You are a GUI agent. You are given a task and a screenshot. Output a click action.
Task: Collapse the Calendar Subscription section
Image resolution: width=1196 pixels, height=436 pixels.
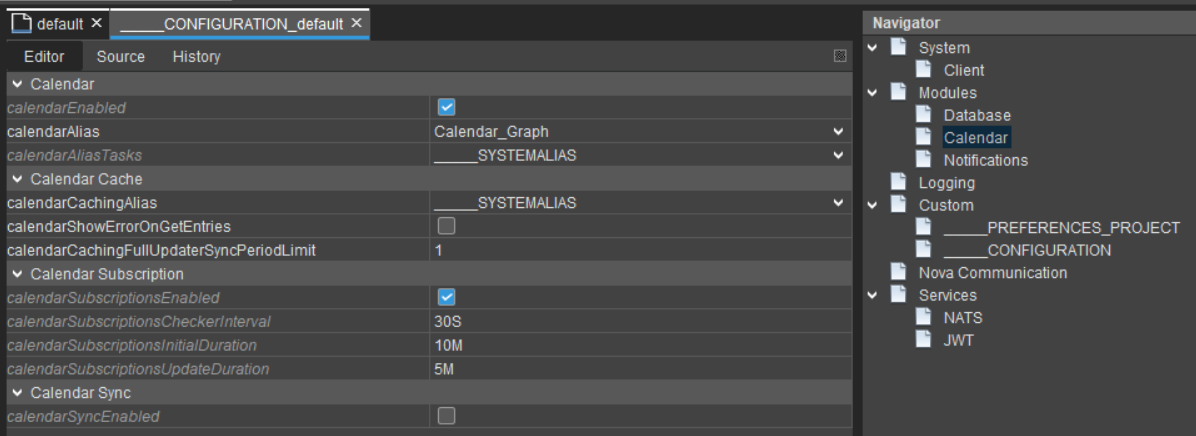(18, 274)
